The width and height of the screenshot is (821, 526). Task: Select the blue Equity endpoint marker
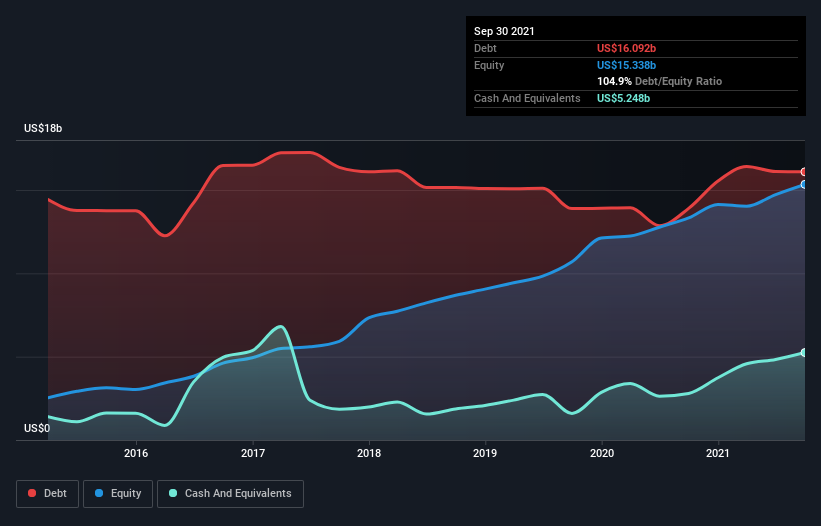point(804,184)
